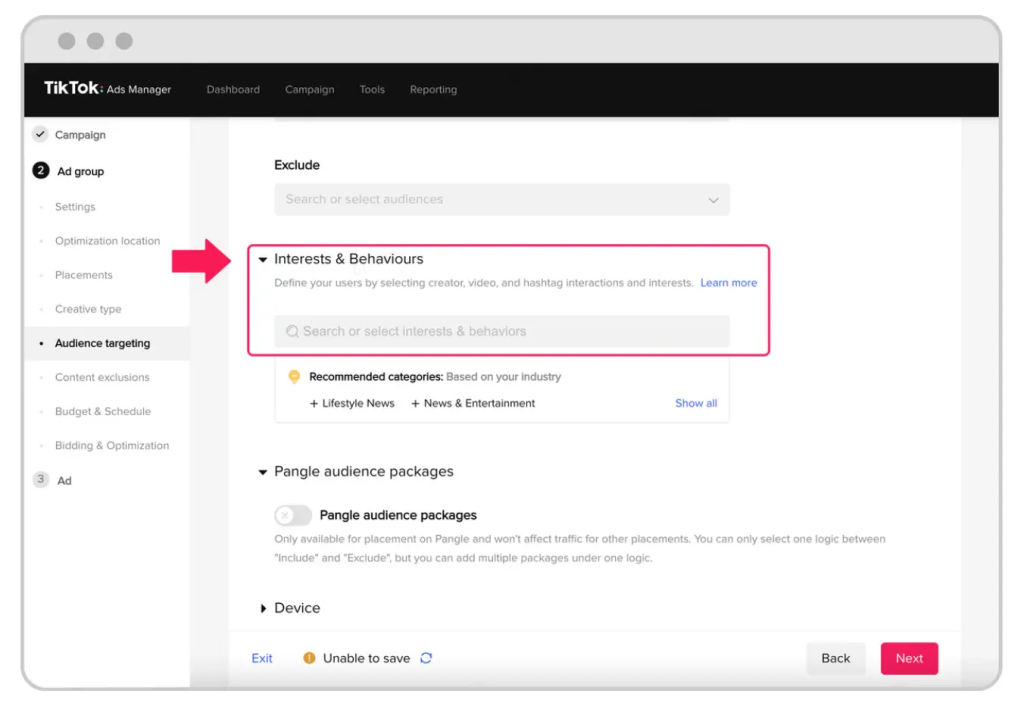Viewport: 1024px width, 703px height.
Task: Collapse the Interests & Behaviours section
Action: pos(263,259)
